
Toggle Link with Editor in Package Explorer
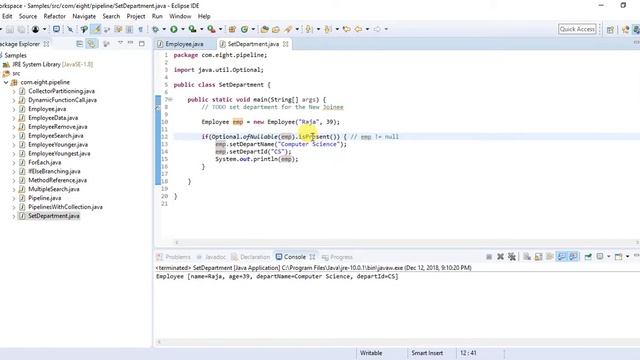pyautogui.click(x=91, y=44)
